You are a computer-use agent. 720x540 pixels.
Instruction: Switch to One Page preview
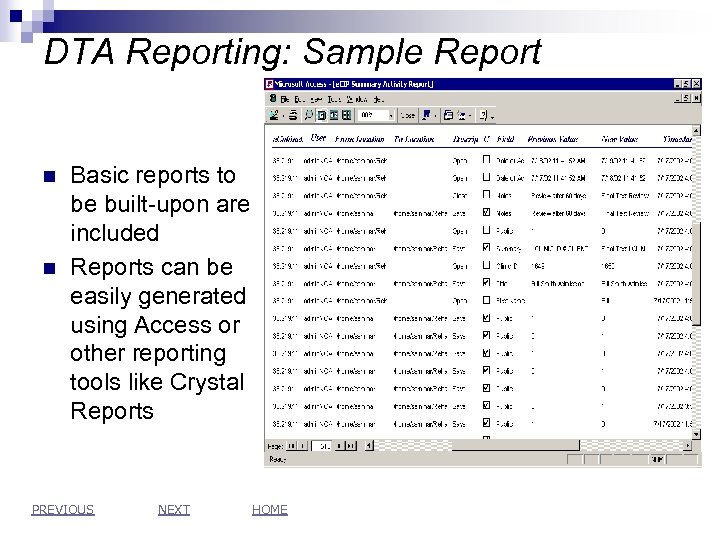[322, 115]
